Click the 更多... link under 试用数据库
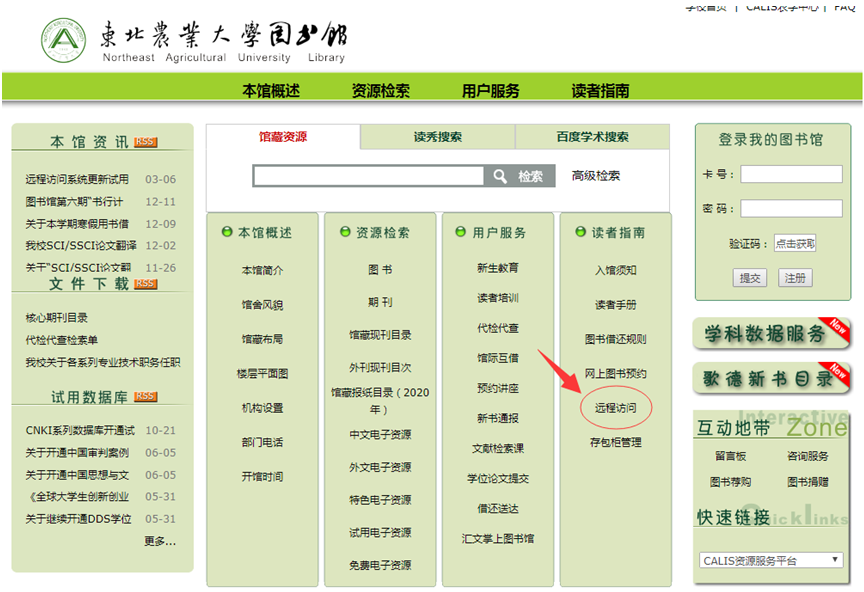Image resolution: width=864 pixels, height=592 pixels. [x=159, y=541]
